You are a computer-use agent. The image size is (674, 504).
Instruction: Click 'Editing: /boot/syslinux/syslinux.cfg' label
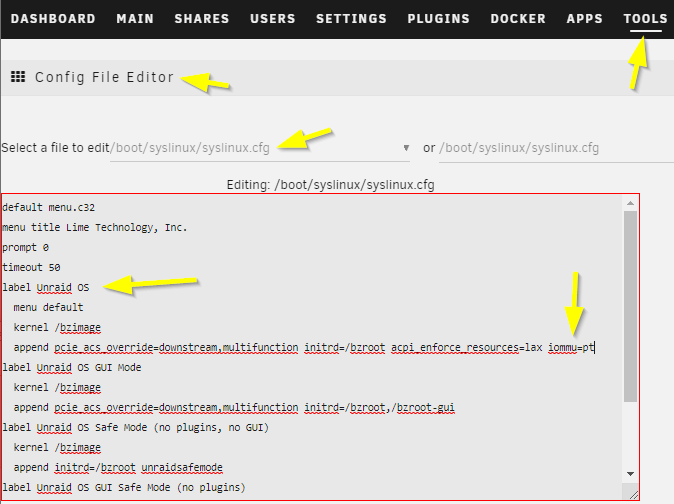pos(331,185)
